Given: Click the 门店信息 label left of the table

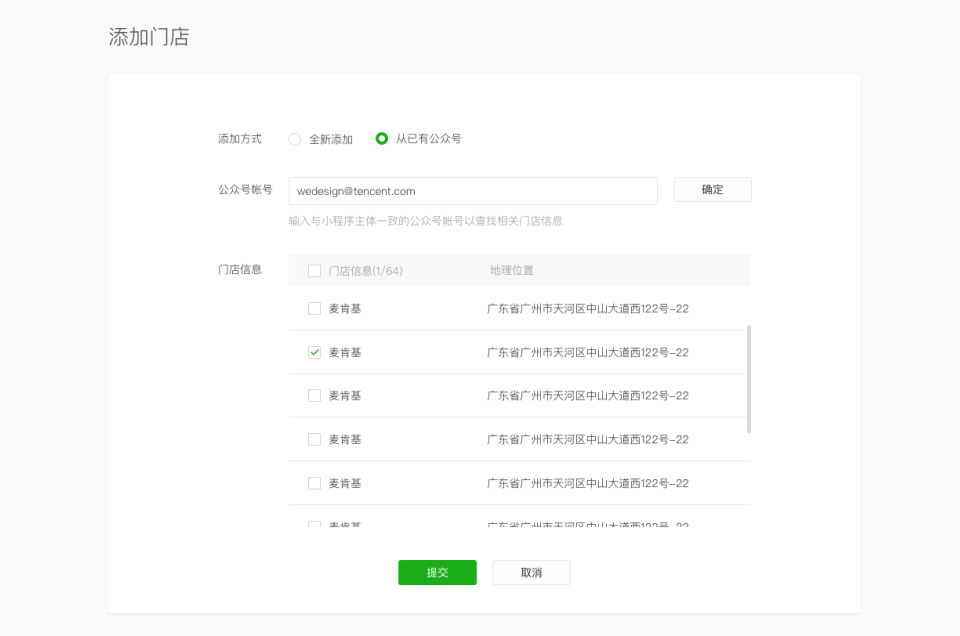Looking at the screenshot, I should tap(239, 269).
